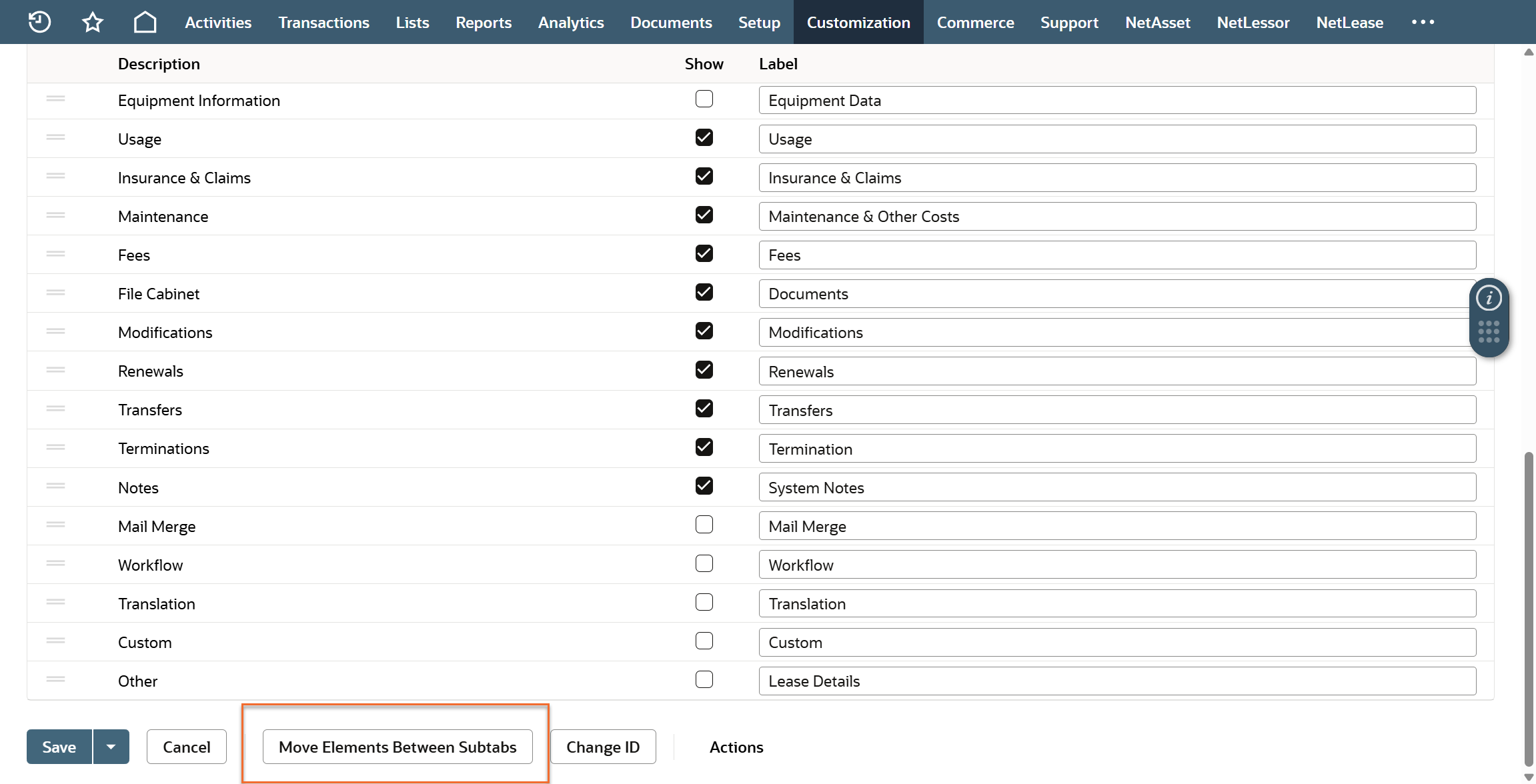The image size is (1536, 784).
Task: Go to Home via house icon
Action: pyautogui.click(x=145, y=22)
